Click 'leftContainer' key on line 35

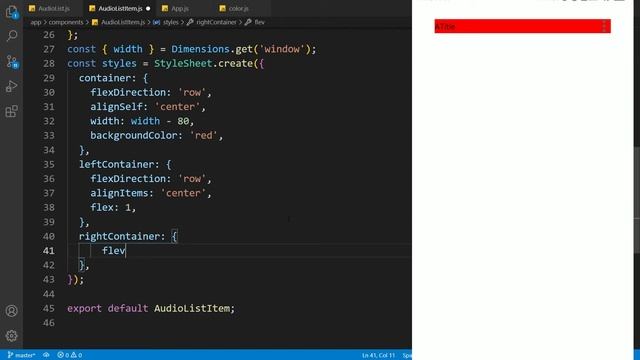pyautogui.click(x=116, y=164)
